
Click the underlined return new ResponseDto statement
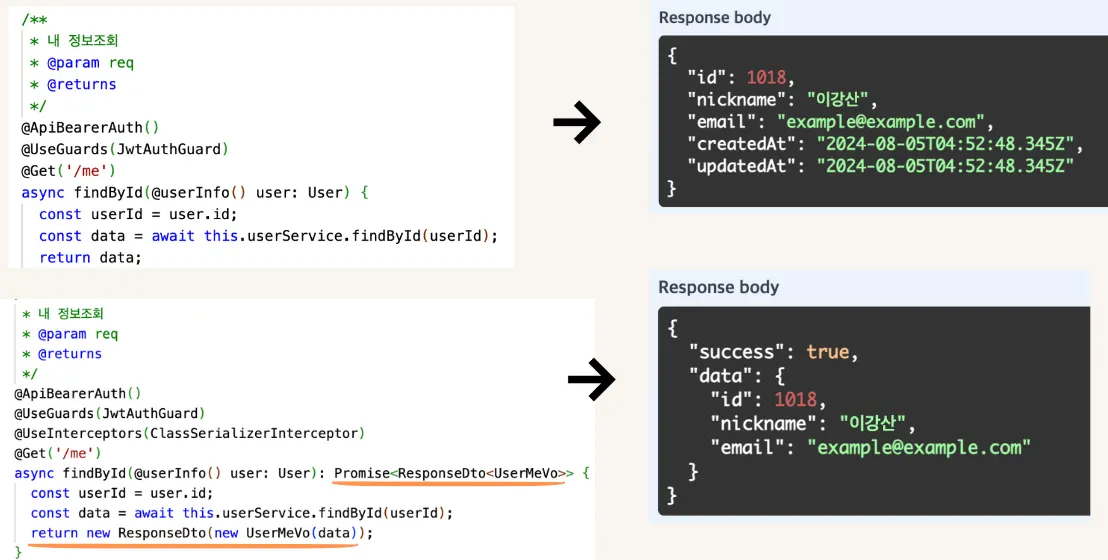(201, 533)
